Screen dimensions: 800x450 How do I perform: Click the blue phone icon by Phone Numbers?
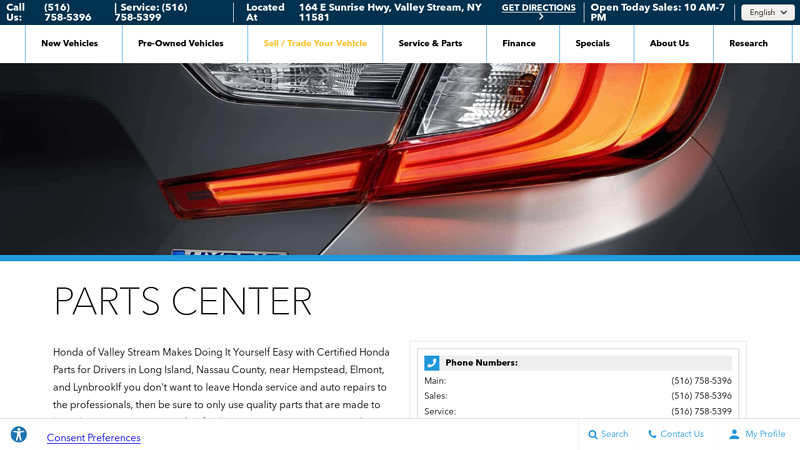[432, 363]
